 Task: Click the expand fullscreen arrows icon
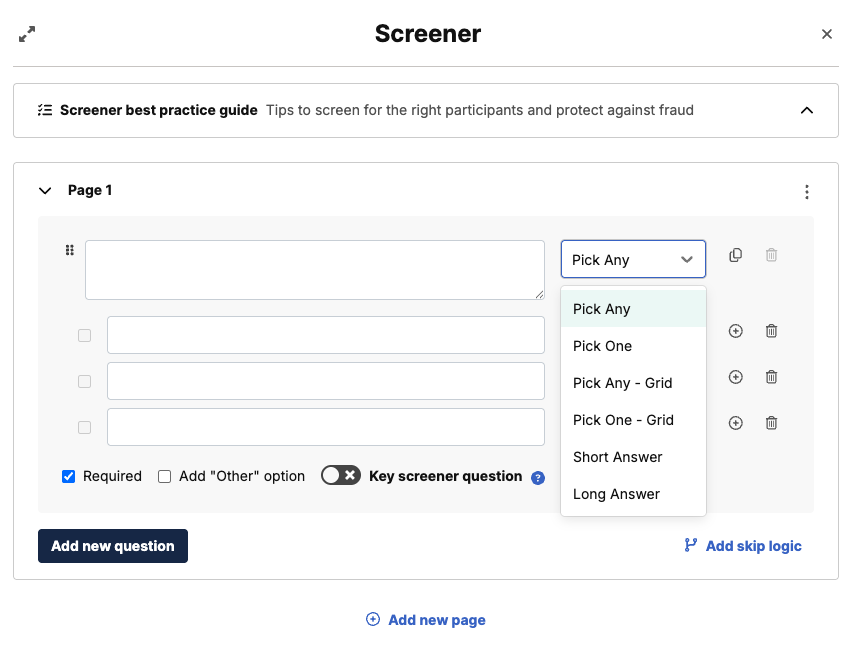point(27,34)
